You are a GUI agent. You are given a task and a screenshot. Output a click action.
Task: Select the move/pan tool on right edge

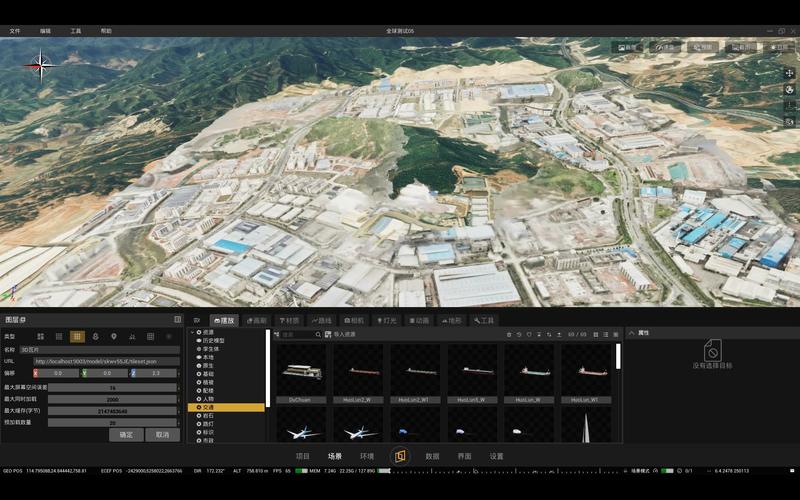789,73
